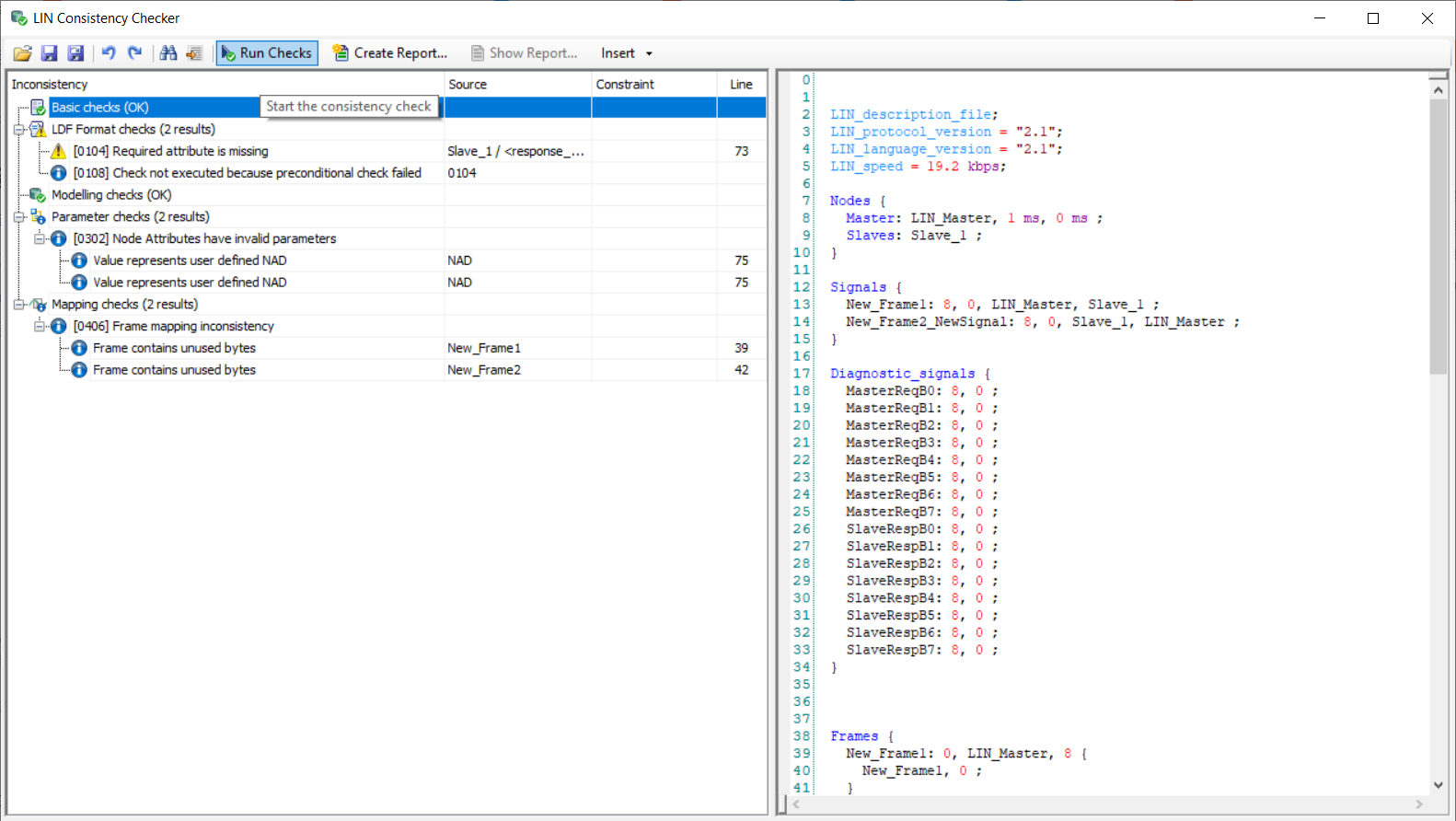The height and width of the screenshot is (821, 1456).
Task: Click the Line column header
Action: tap(742, 84)
